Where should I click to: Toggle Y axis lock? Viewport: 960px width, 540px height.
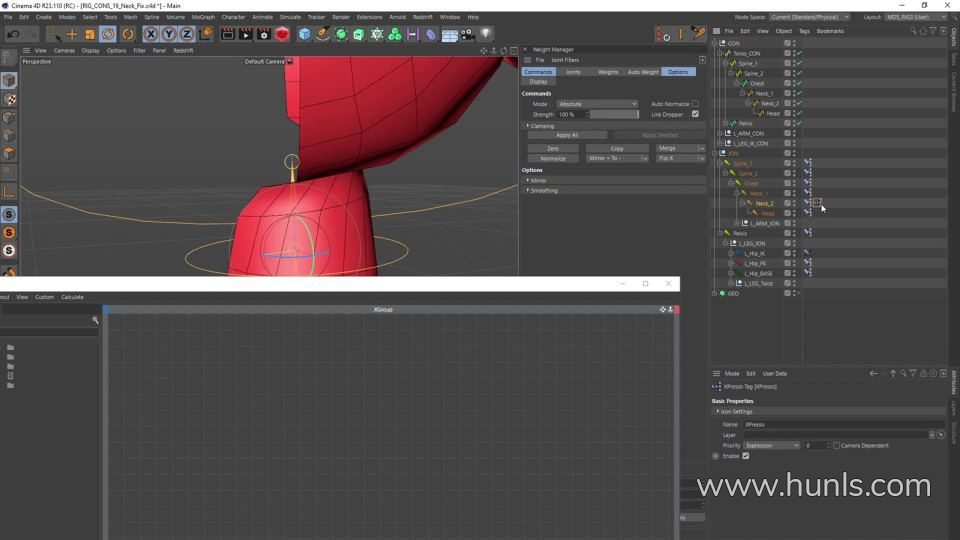(x=168, y=34)
